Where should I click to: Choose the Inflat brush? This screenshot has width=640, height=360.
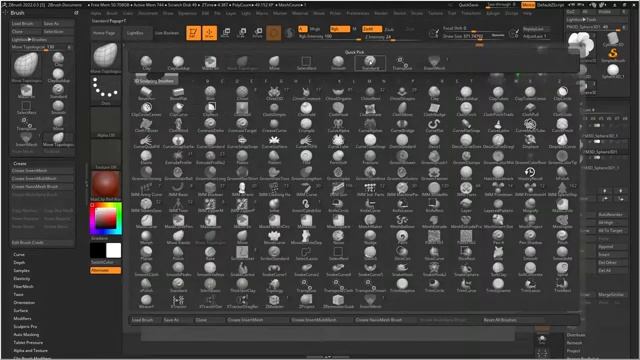pos(274,205)
